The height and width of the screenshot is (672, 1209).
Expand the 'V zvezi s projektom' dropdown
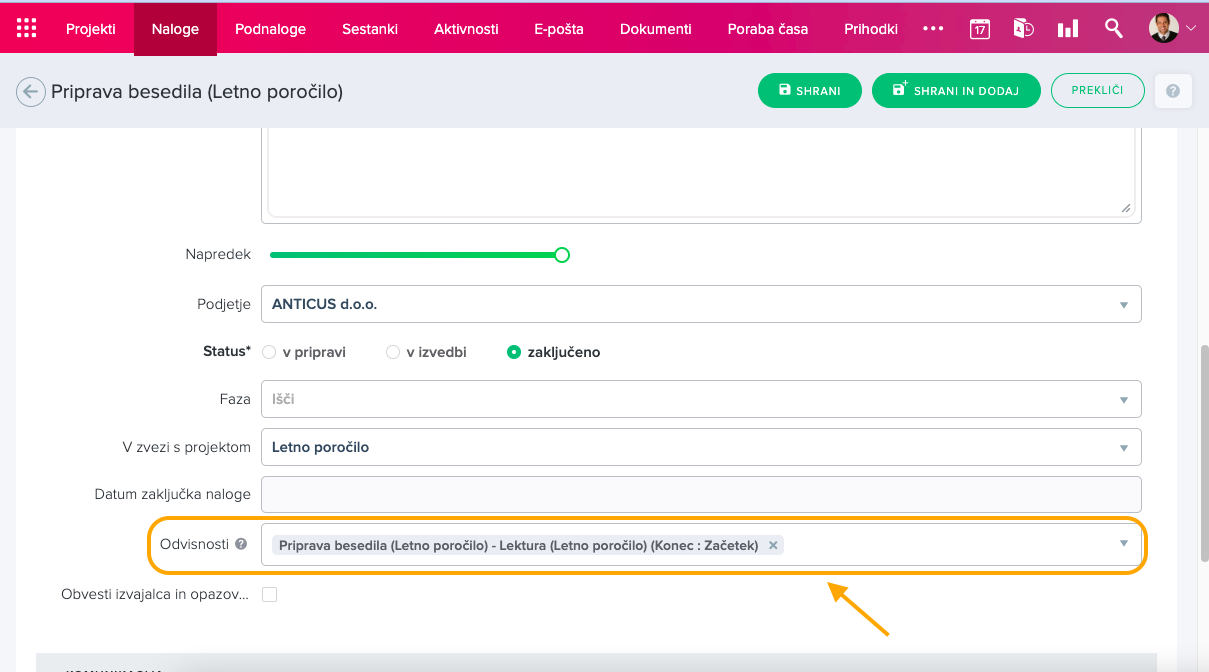pos(1123,448)
